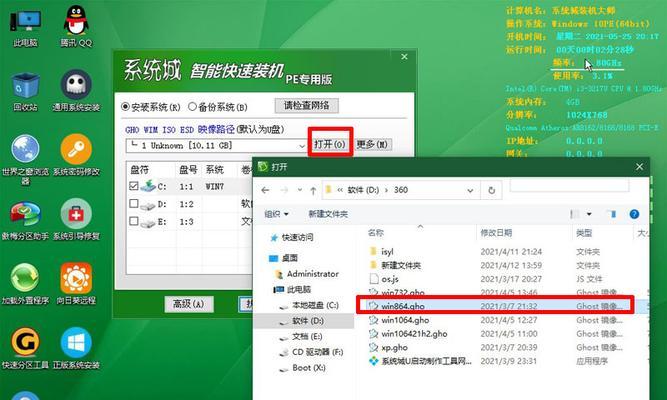Click 更多(M) button

click(372, 144)
